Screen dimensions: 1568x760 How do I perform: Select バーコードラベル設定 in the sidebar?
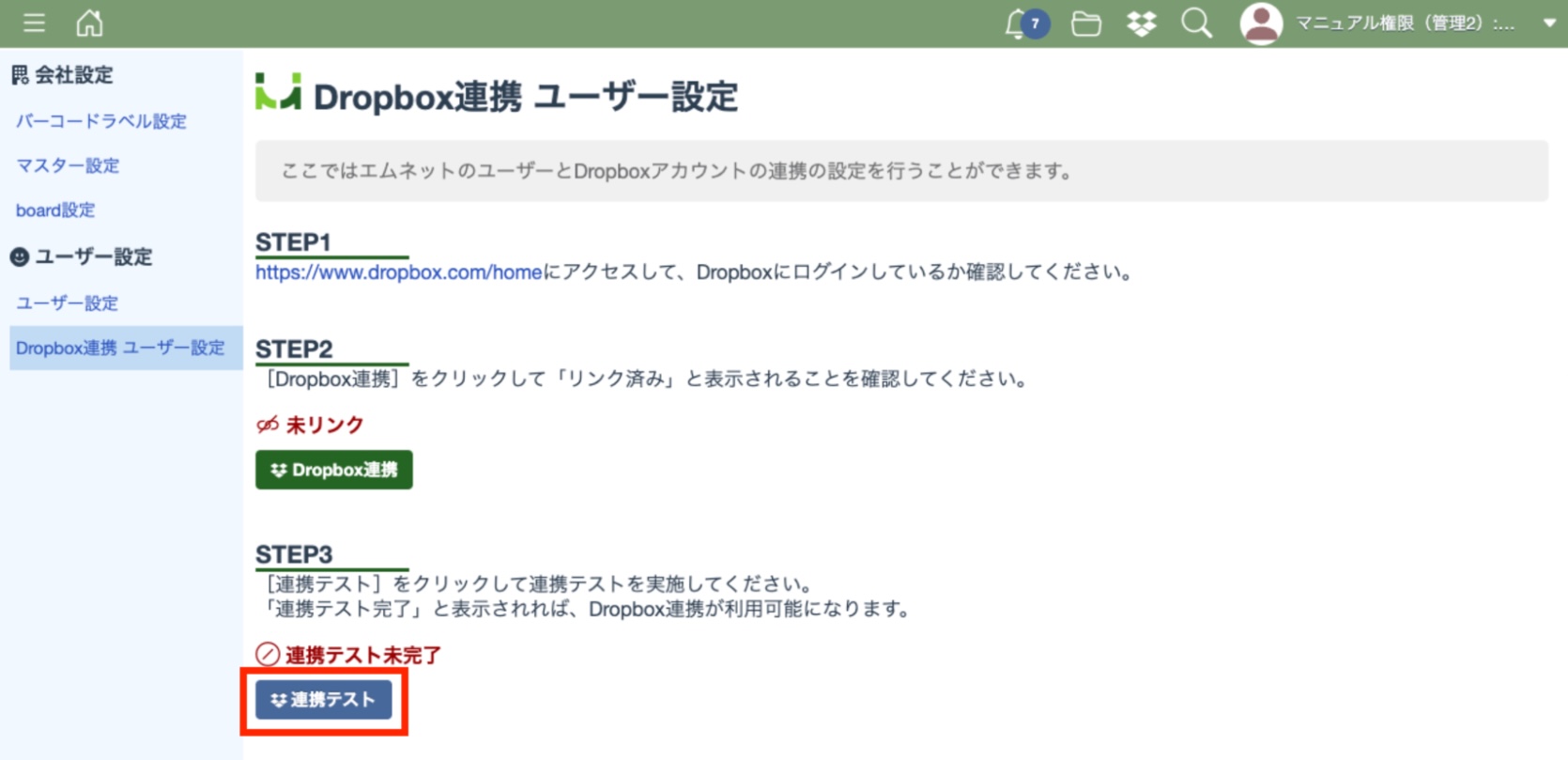pos(101,121)
